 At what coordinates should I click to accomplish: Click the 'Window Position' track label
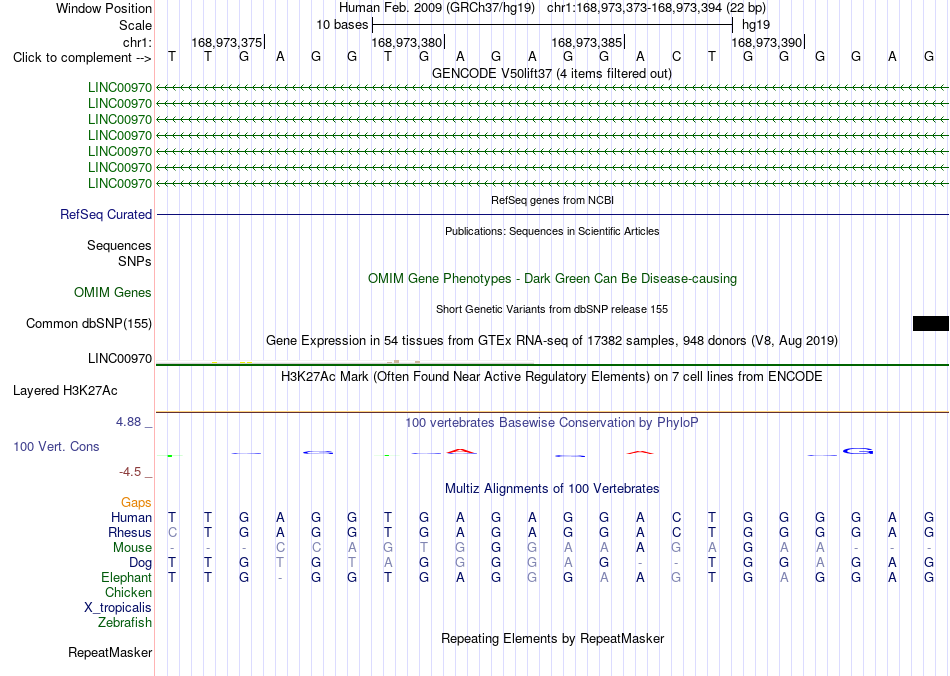(104, 8)
